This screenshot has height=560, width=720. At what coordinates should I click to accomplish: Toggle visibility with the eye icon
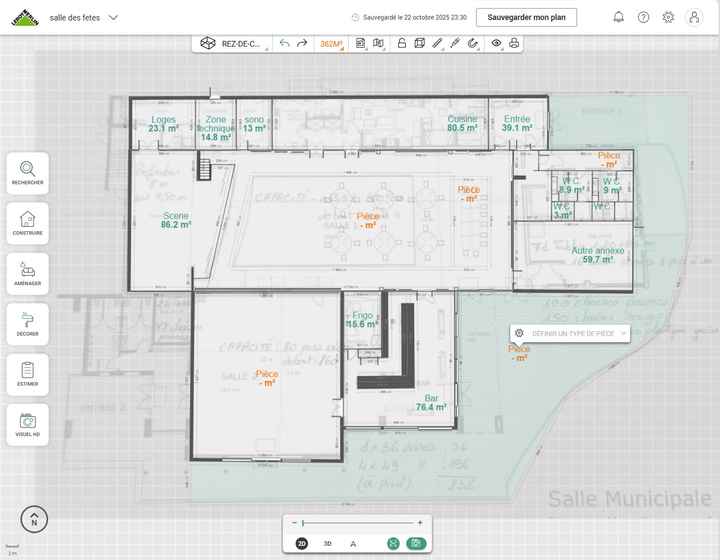[496, 43]
